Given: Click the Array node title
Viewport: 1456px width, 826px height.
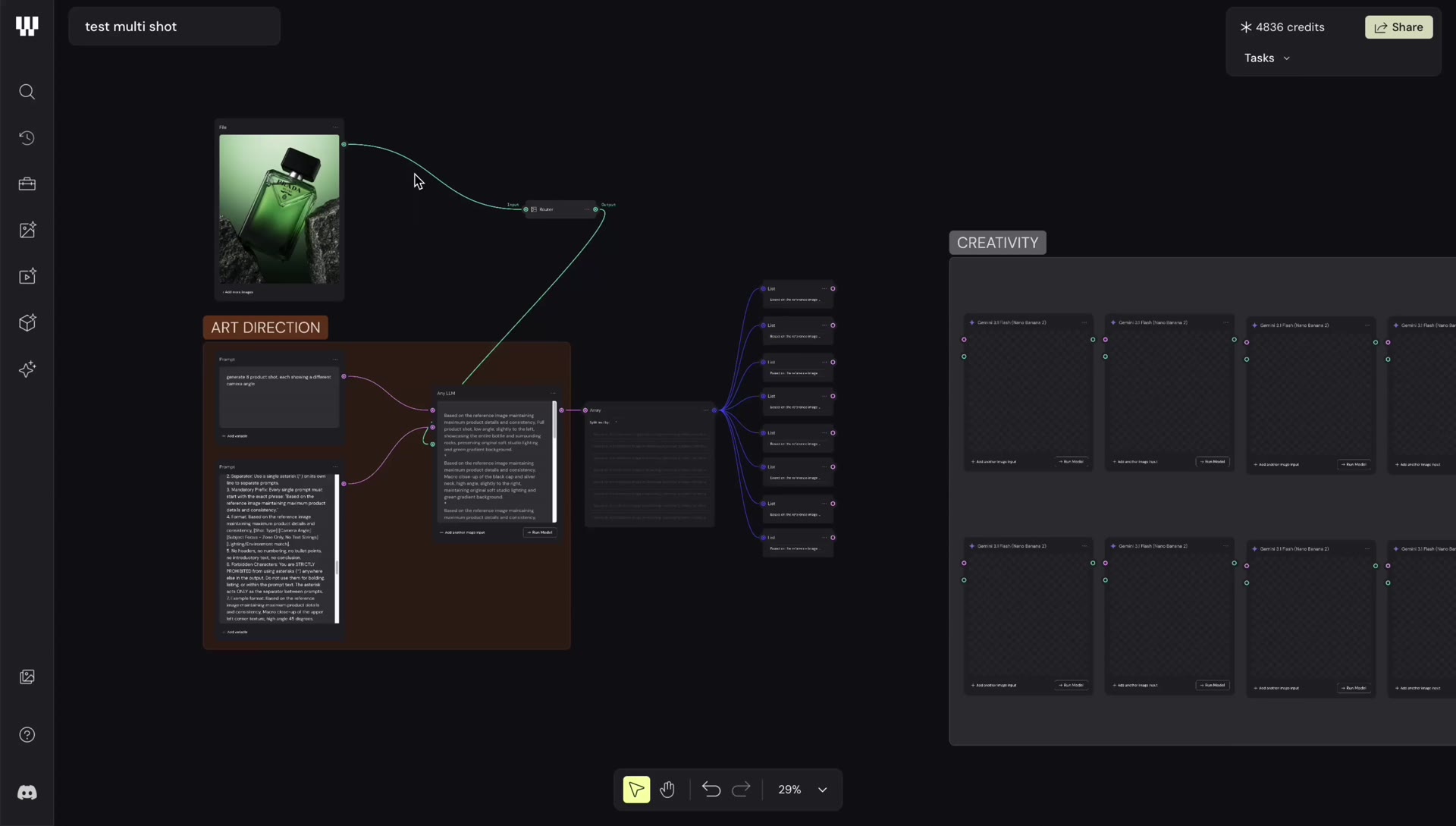Looking at the screenshot, I should 595,410.
